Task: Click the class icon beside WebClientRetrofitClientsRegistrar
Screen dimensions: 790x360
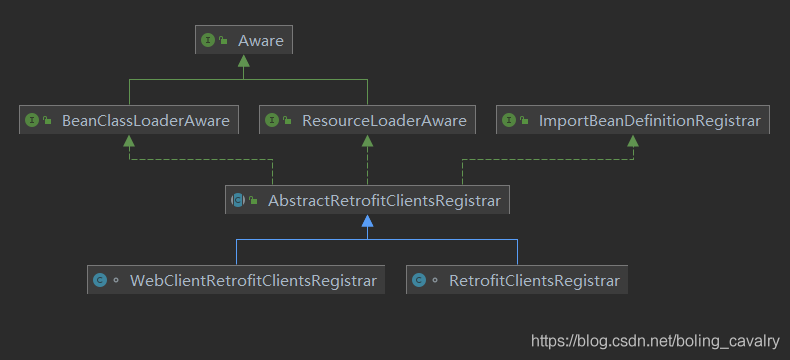Action: click(x=100, y=280)
